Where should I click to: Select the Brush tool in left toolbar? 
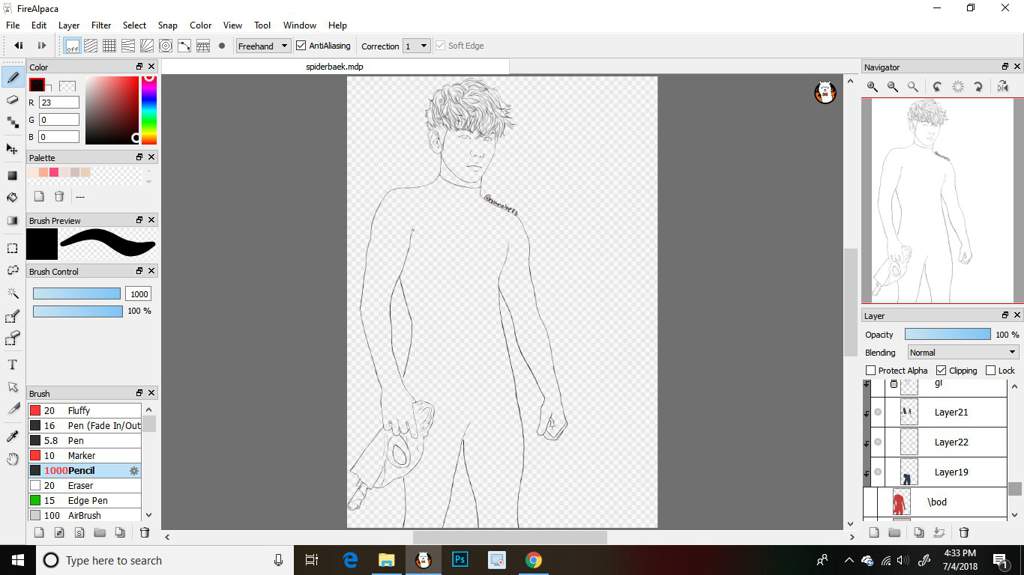click(12, 78)
